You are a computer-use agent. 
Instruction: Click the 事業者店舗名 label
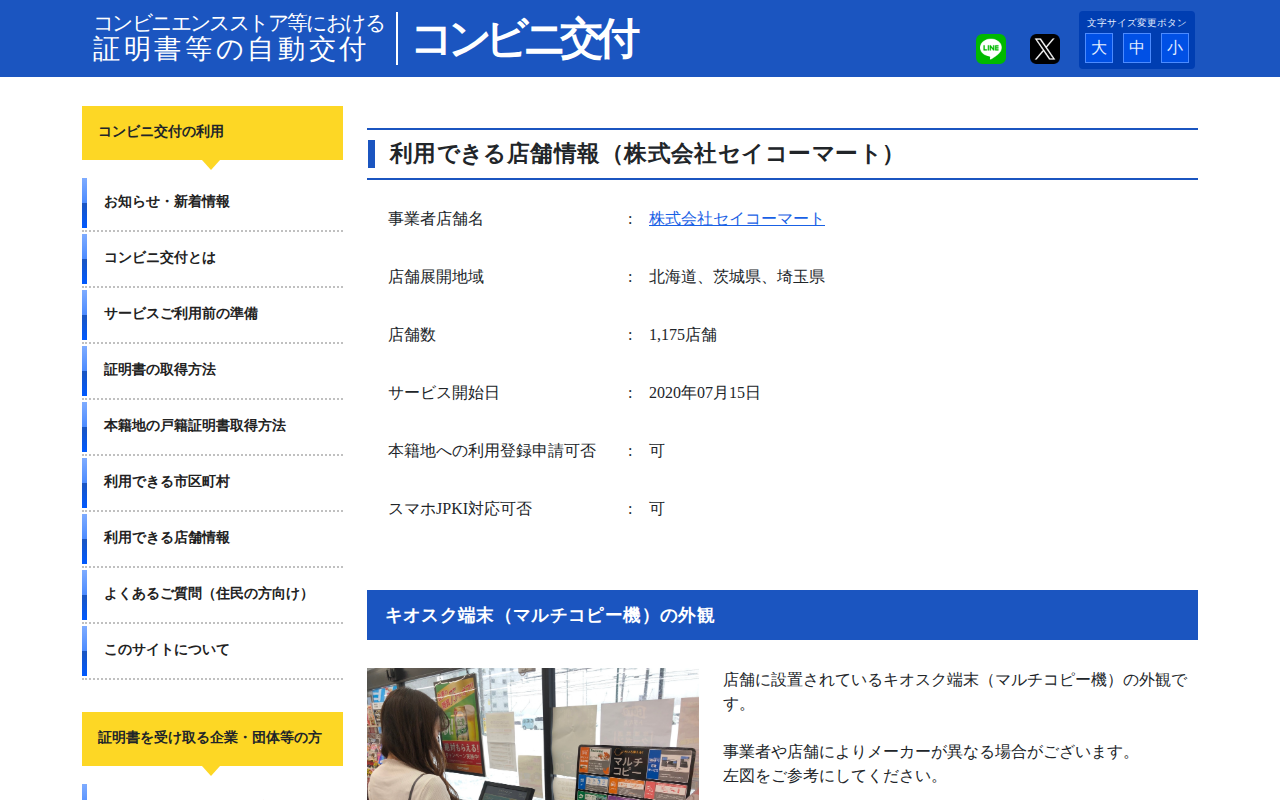click(436, 219)
